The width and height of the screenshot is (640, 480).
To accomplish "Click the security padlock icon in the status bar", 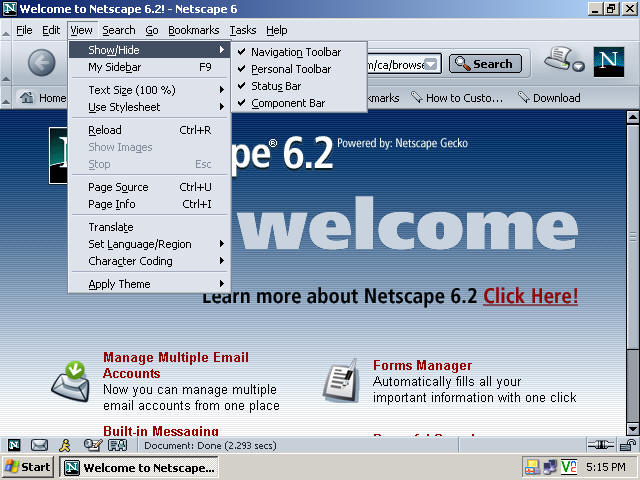I will click(627, 445).
